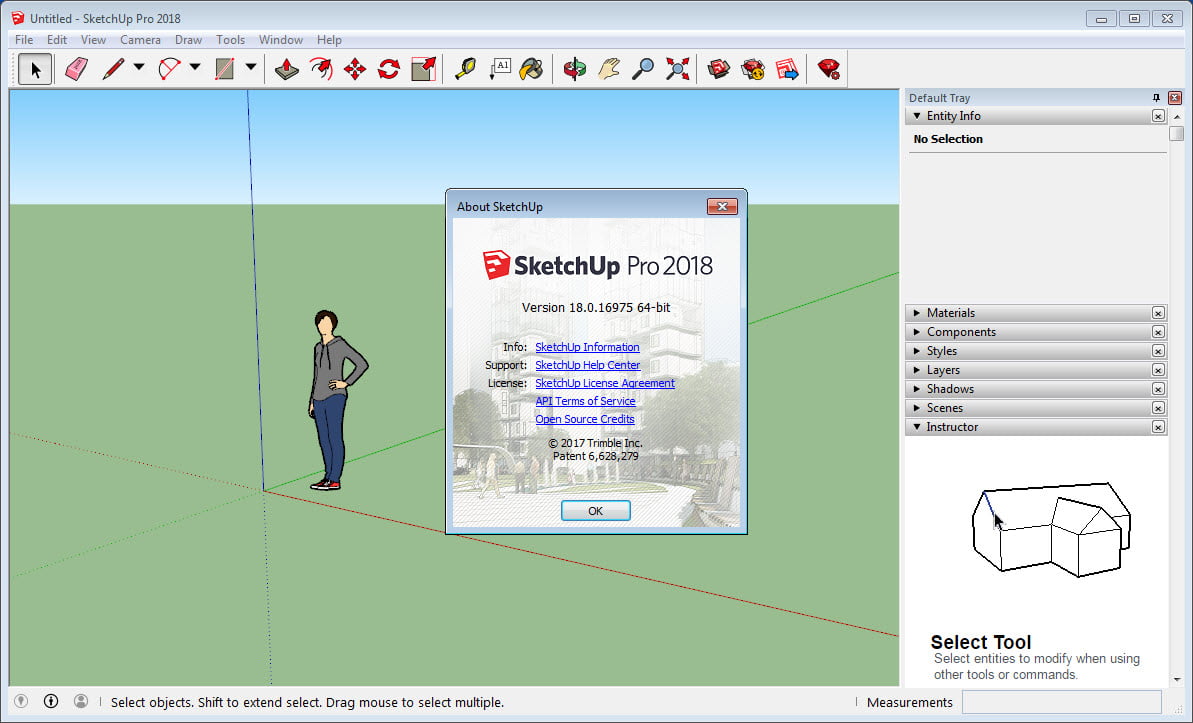Image resolution: width=1193 pixels, height=723 pixels.
Task: Close the Instructor panel
Action: pos(1158,427)
